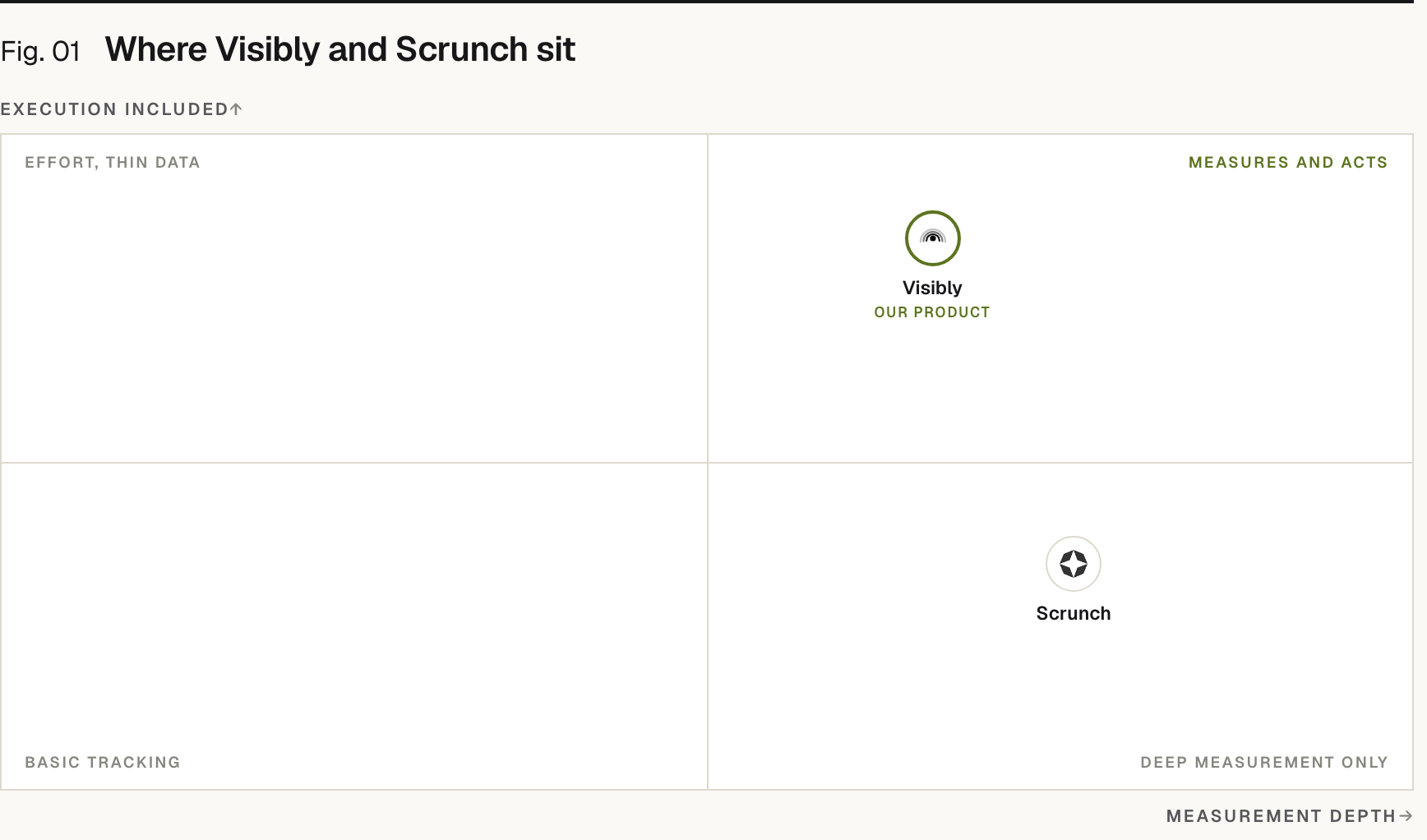
Task: Select the Scrunch name below its logo
Action: [x=1073, y=613]
